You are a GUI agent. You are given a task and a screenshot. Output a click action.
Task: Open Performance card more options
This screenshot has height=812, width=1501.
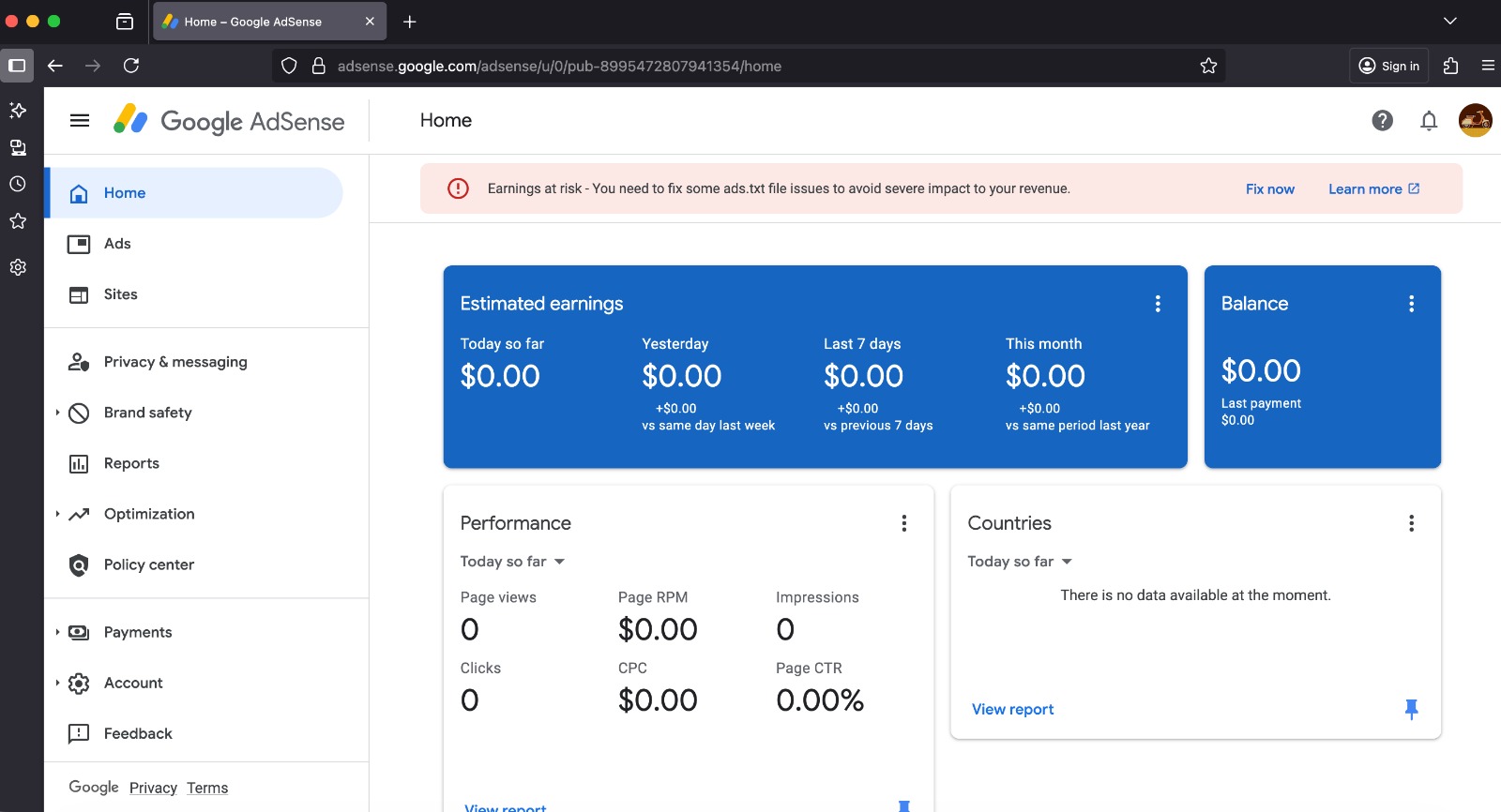[903, 523]
